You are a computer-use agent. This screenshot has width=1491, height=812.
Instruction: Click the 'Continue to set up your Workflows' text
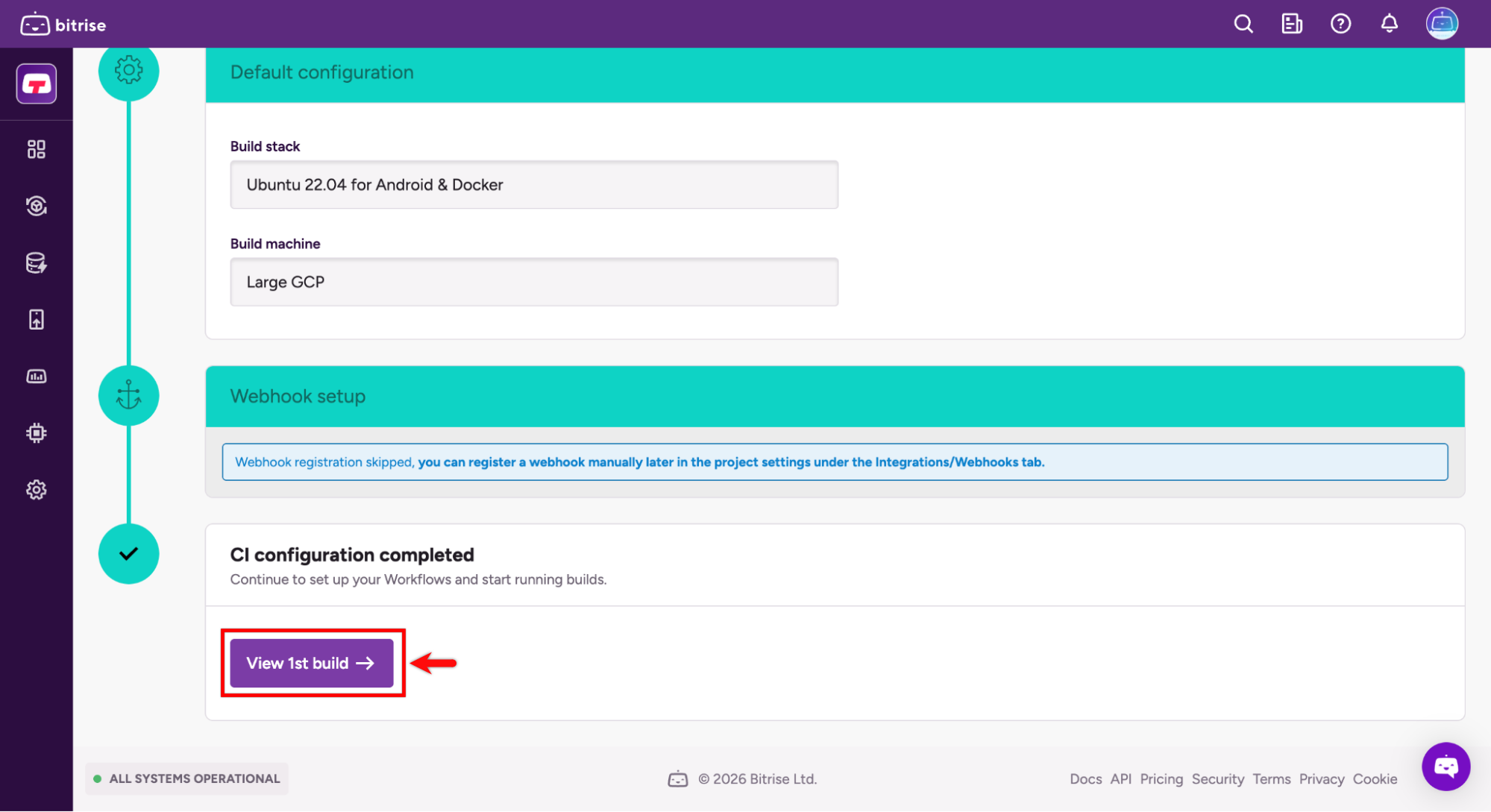tap(418, 579)
